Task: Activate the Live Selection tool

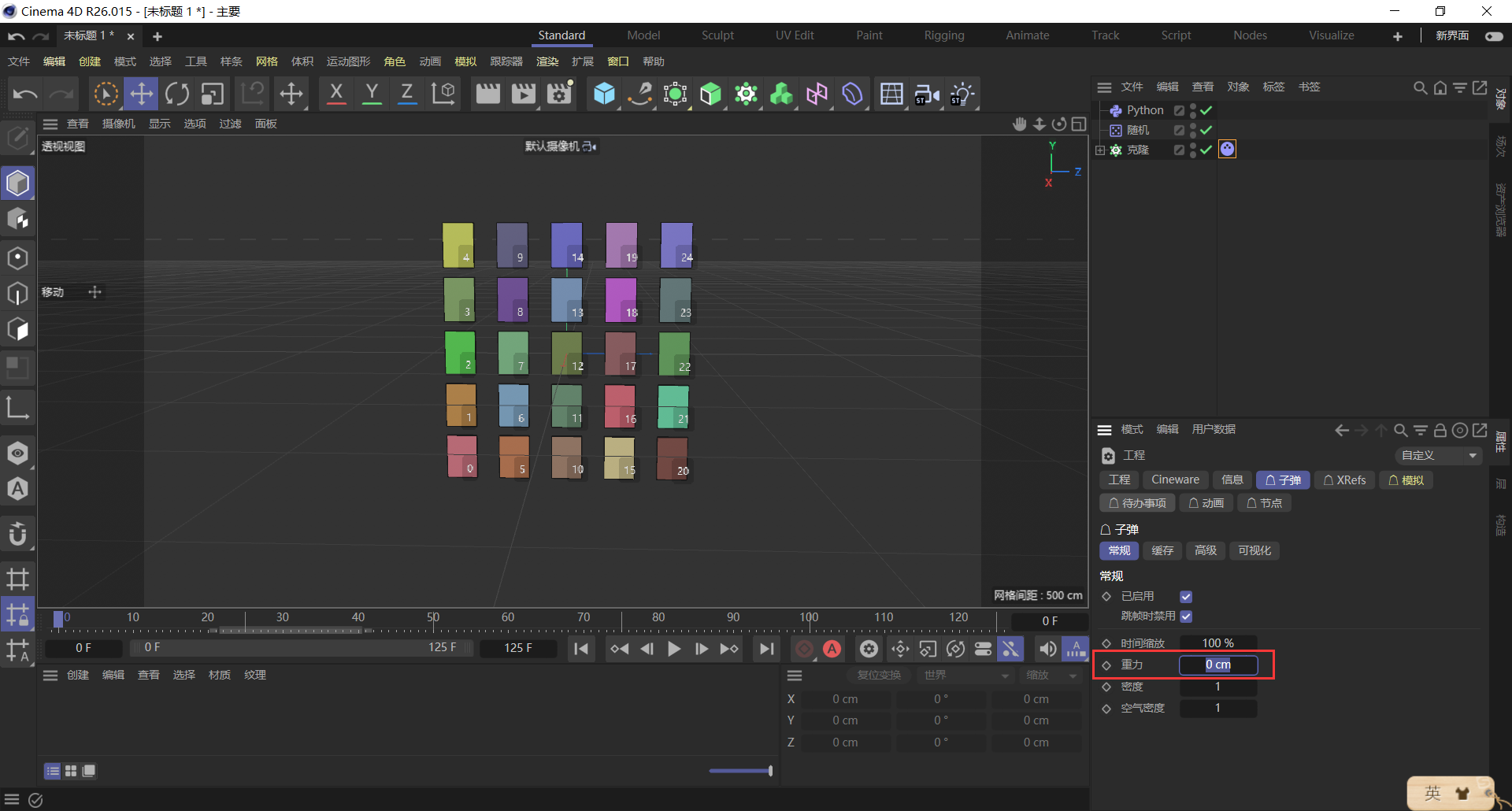Action: point(106,94)
